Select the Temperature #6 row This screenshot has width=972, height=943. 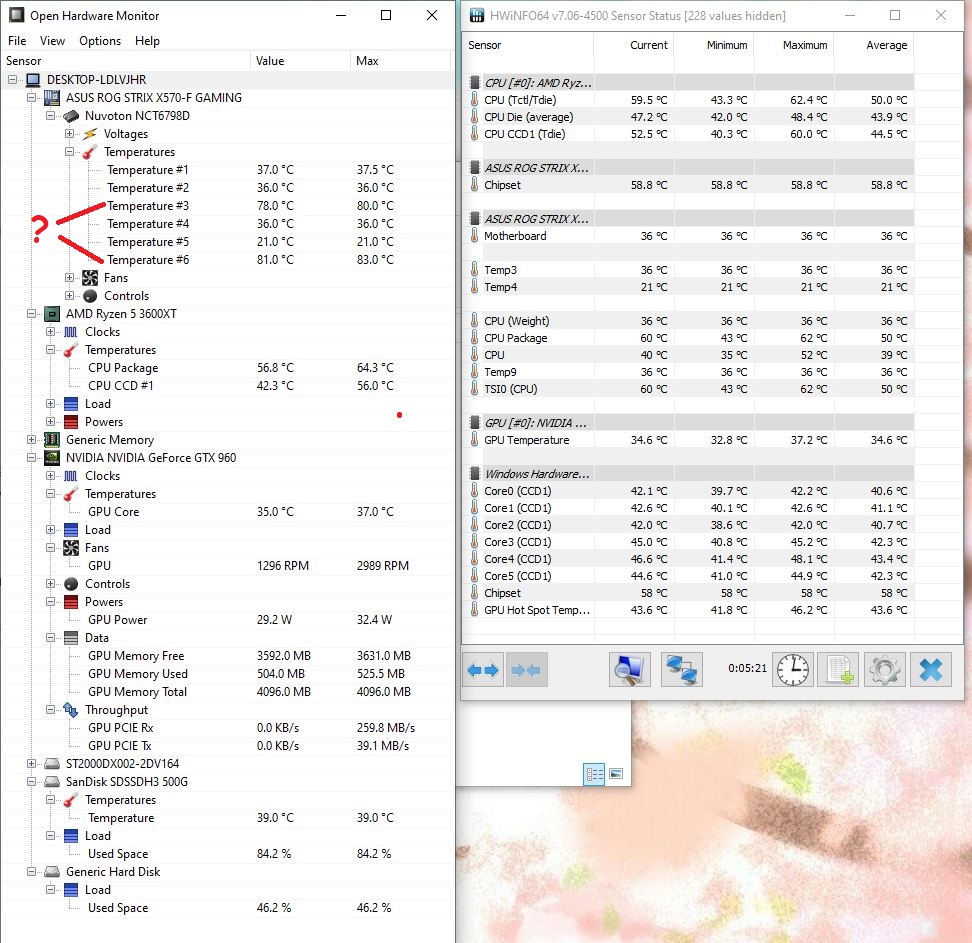coord(228,260)
